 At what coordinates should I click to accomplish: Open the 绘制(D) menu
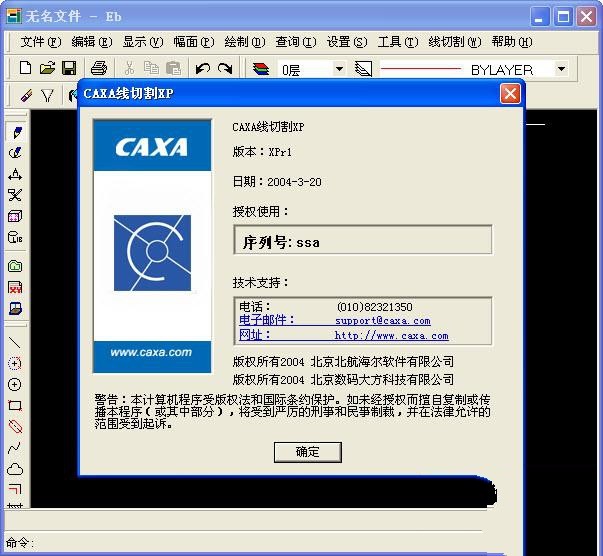(245, 42)
